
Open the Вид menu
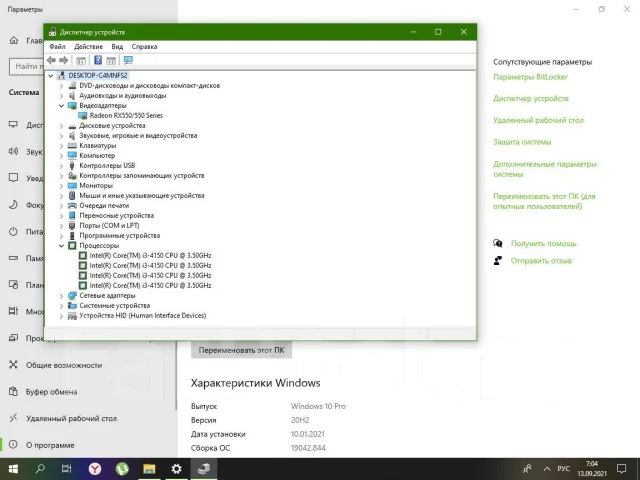pos(117,47)
